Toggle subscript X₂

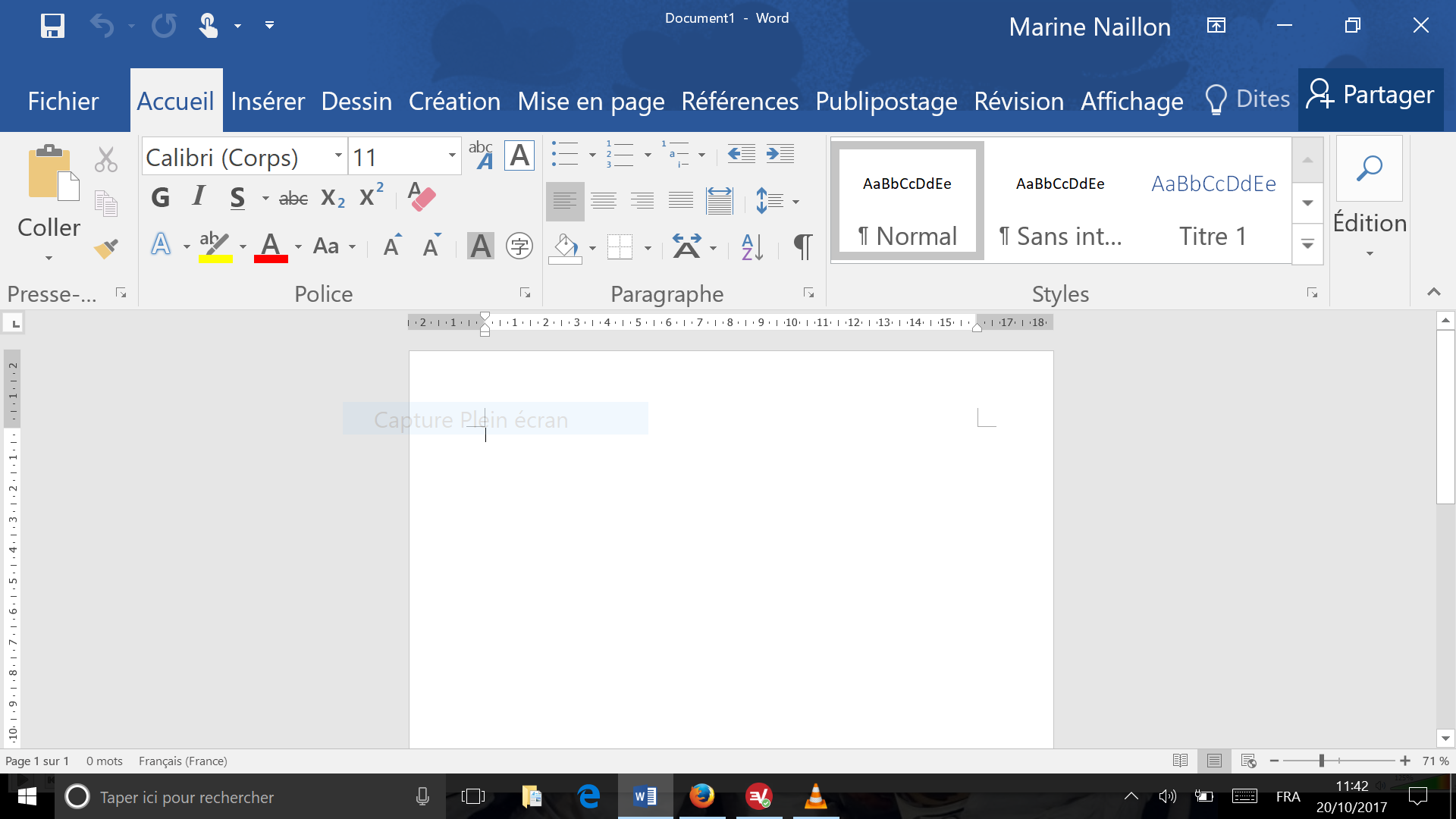(x=333, y=199)
